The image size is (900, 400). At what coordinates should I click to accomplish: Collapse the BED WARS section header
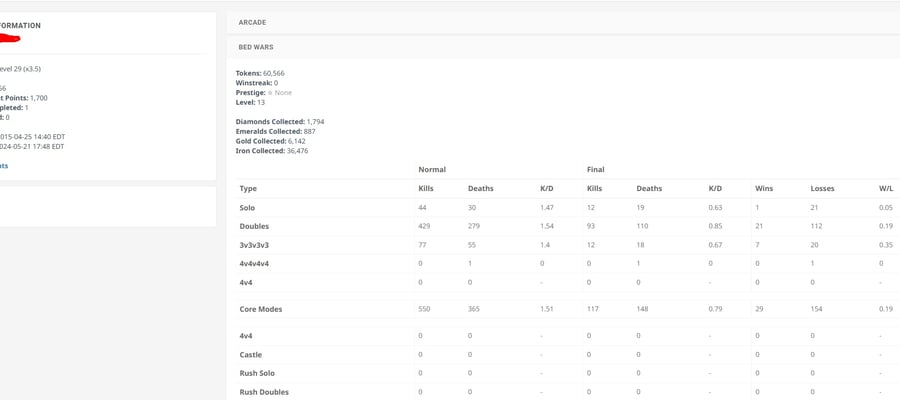click(x=563, y=47)
